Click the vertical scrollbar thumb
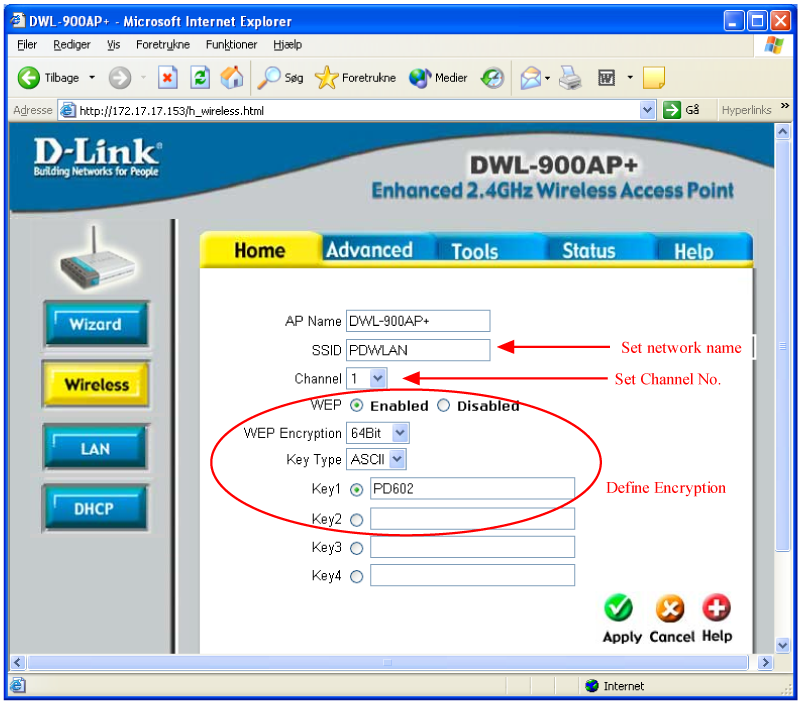 click(783, 346)
